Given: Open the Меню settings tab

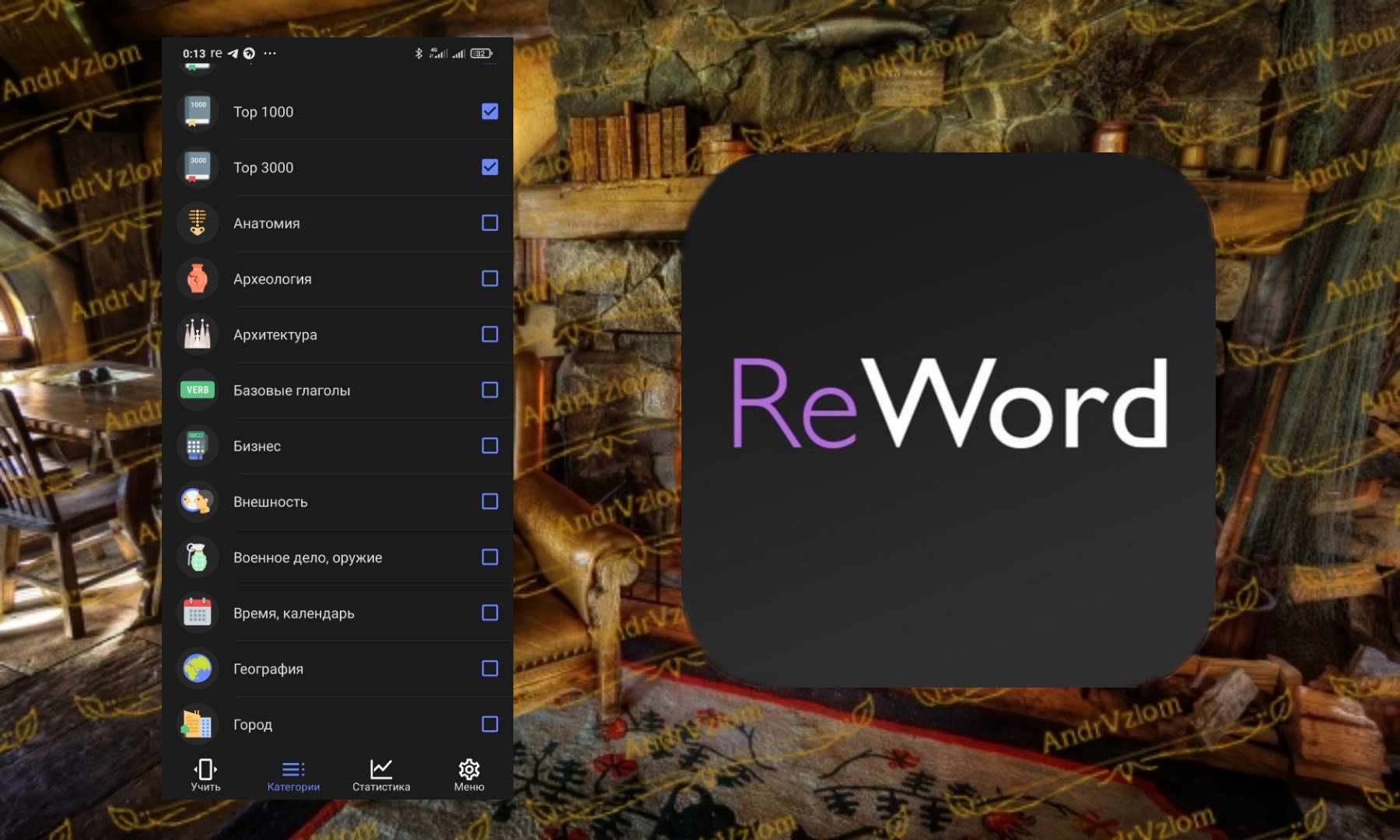Looking at the screenshot, I should click(469, 775).
